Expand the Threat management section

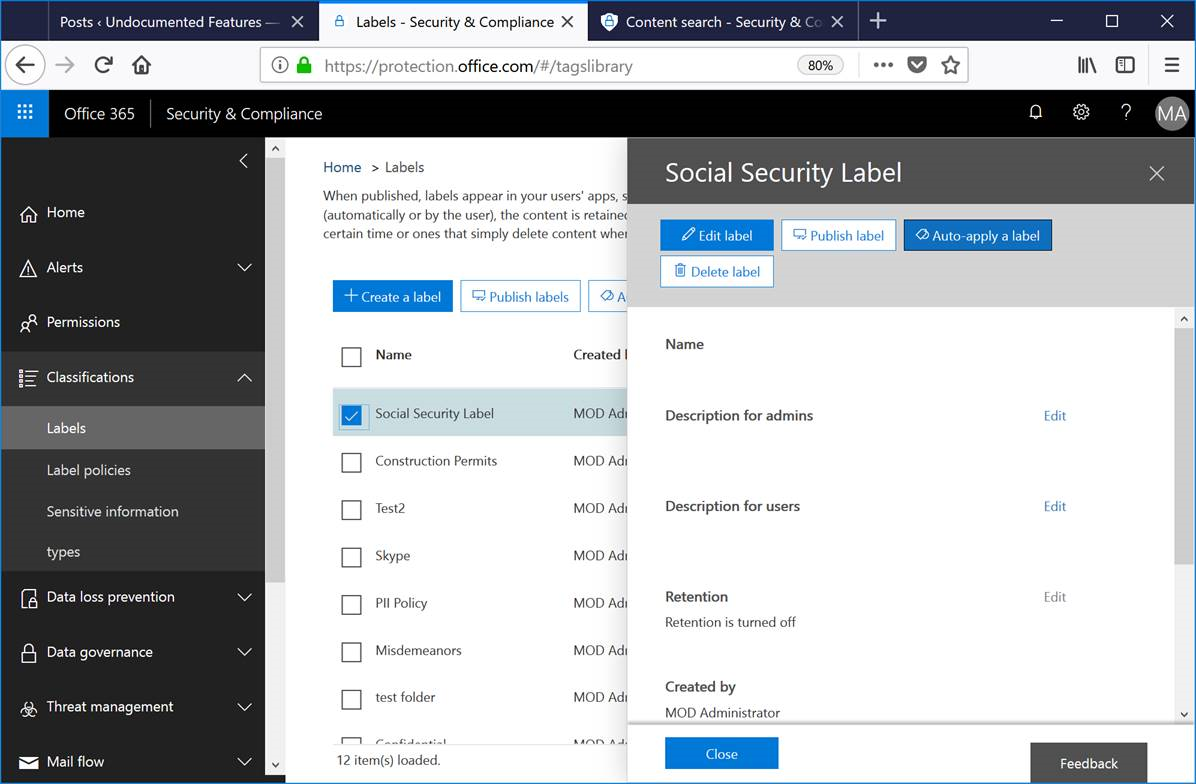109,707
